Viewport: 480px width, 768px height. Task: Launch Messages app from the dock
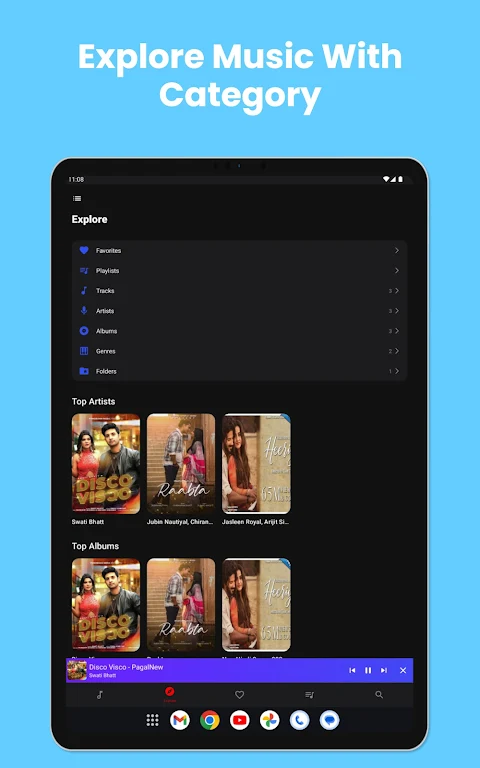tap(329, 720)
